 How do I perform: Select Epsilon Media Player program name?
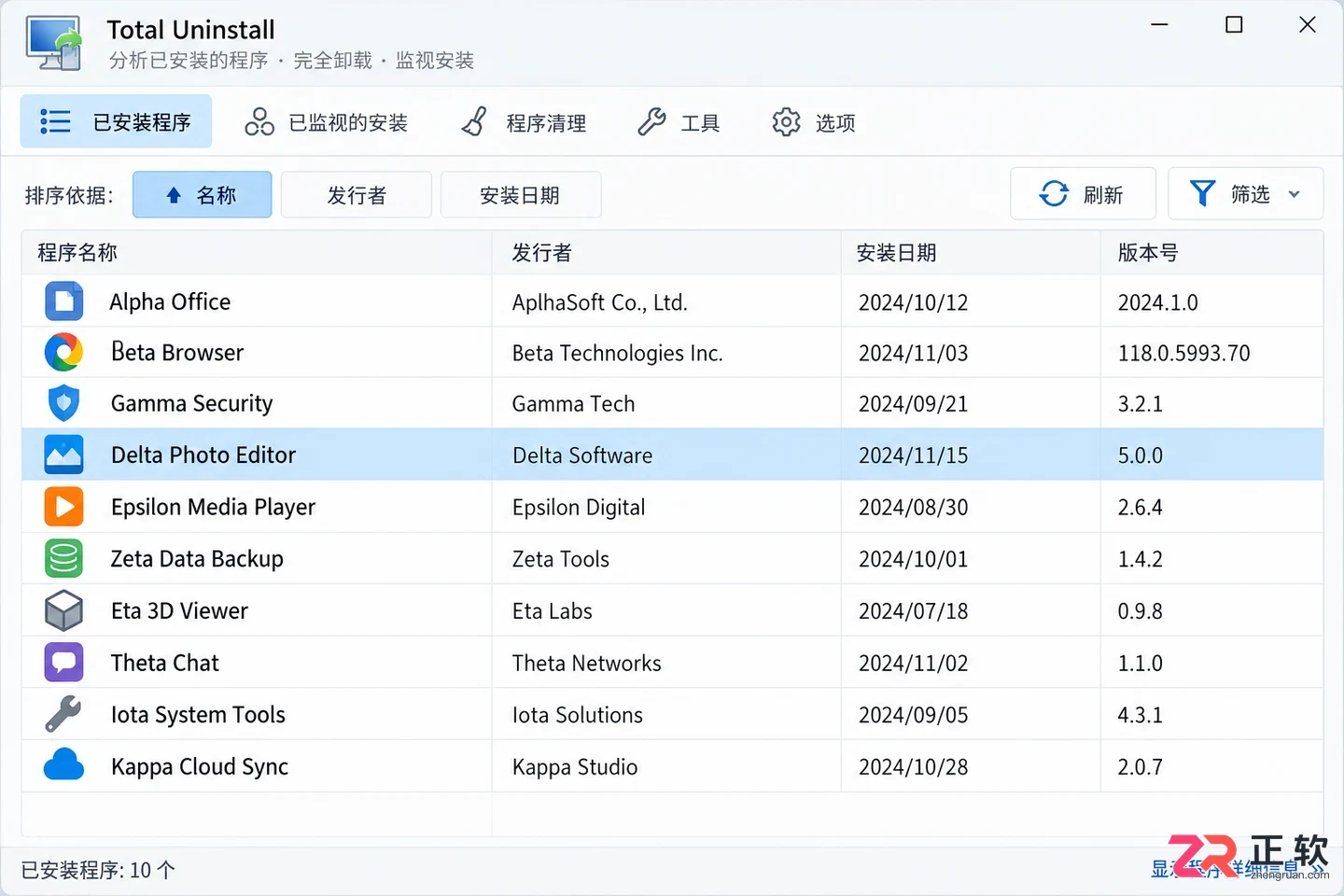click(x=214, y=507)
